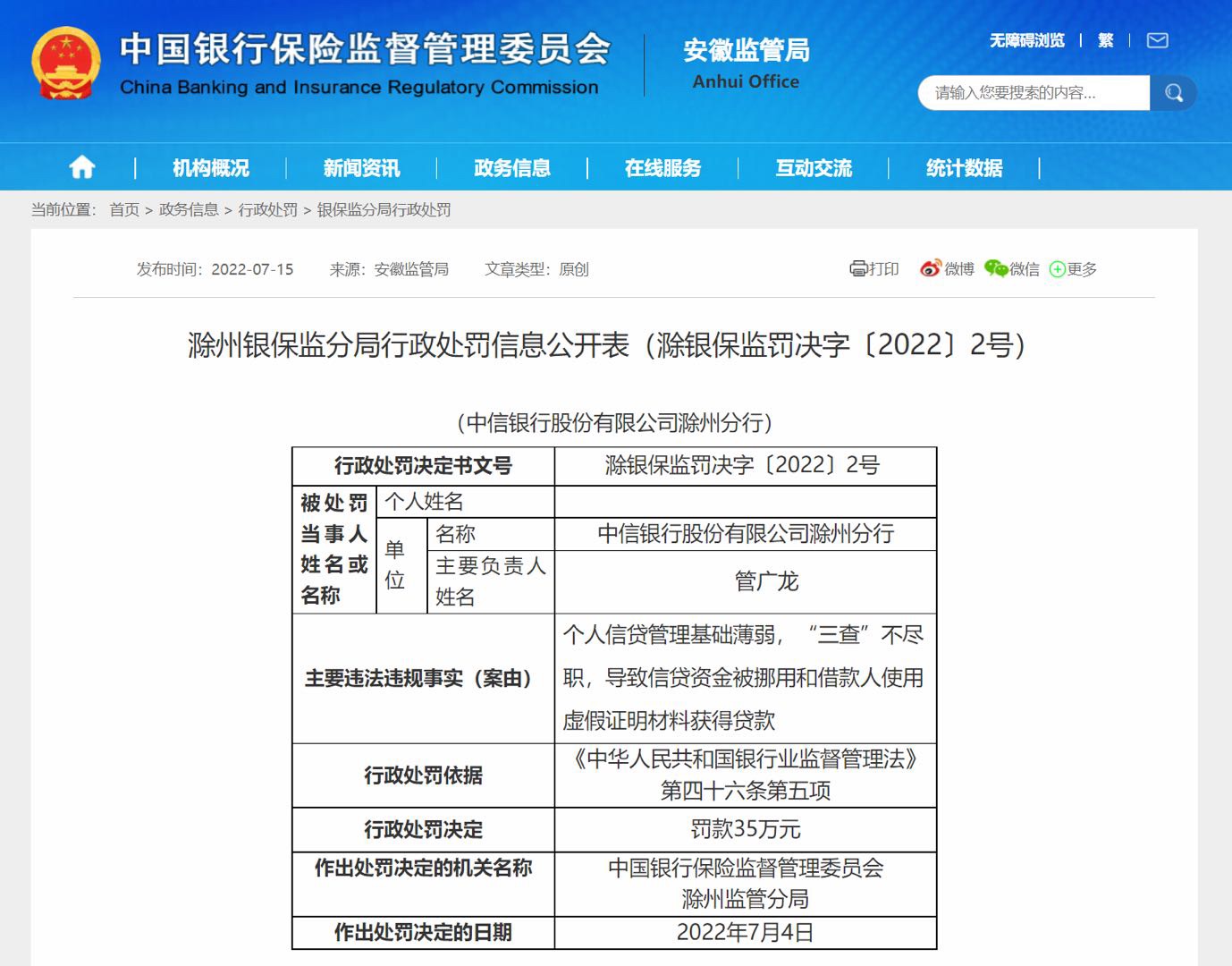Click 主要违法违规事实（案由） cell
This screenshot has width=1232, height=966.
point(424,678)
